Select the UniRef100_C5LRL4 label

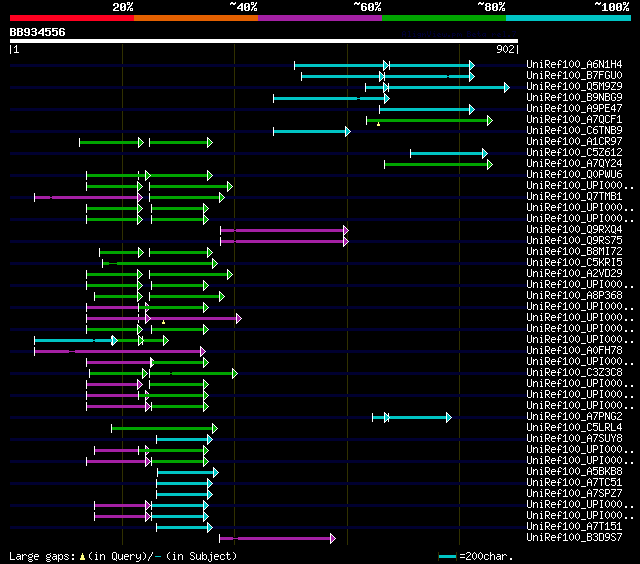pyautogui.click(x=574, y=428)
